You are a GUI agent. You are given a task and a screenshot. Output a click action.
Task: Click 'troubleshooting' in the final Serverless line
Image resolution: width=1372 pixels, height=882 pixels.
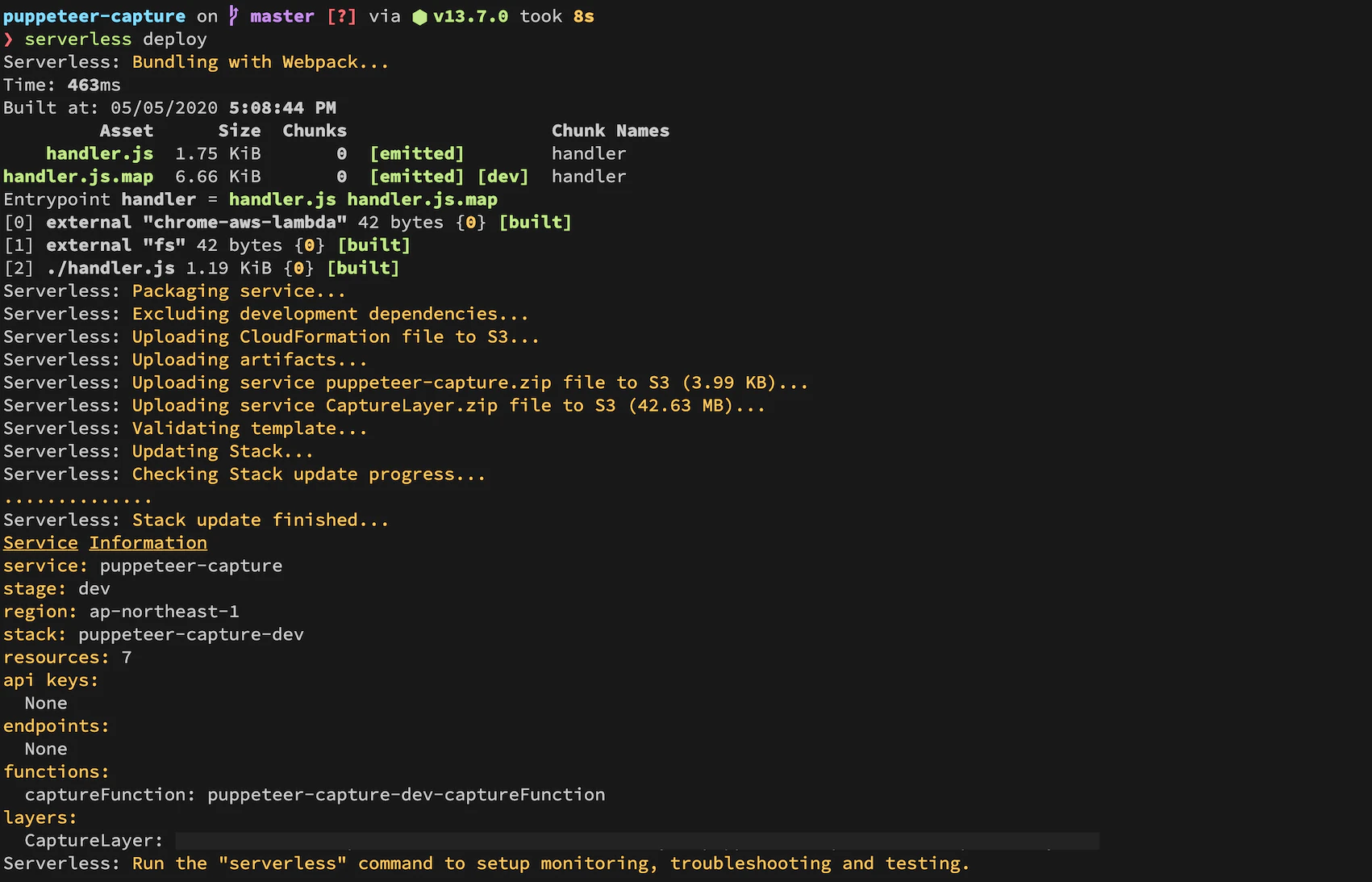750,863
